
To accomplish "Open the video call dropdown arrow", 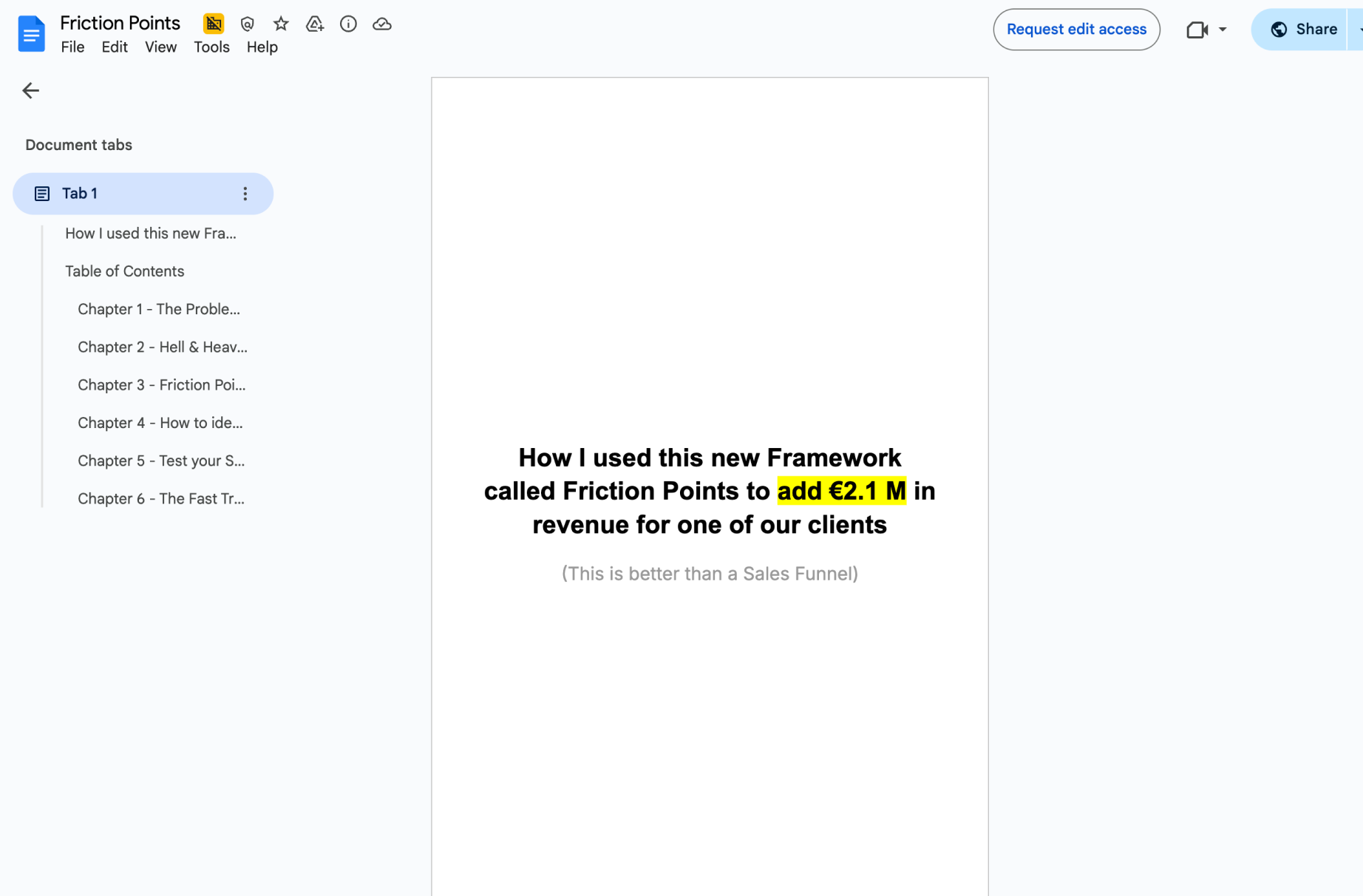I will pos(1223,30).
